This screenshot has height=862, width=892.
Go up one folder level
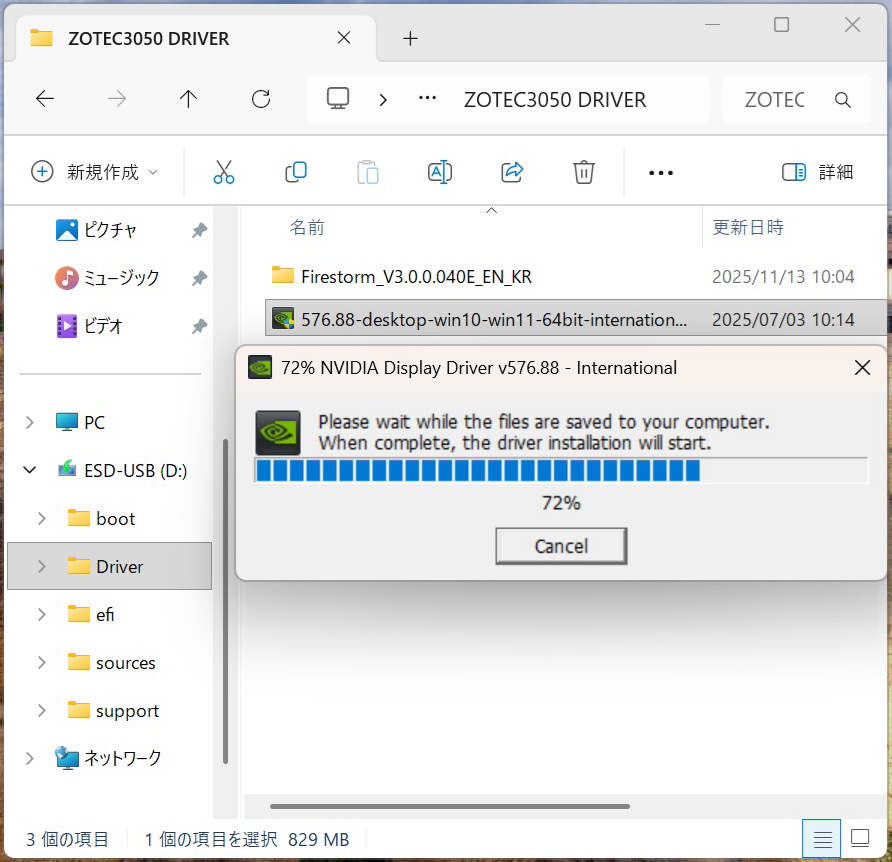(x=188, y=99)
